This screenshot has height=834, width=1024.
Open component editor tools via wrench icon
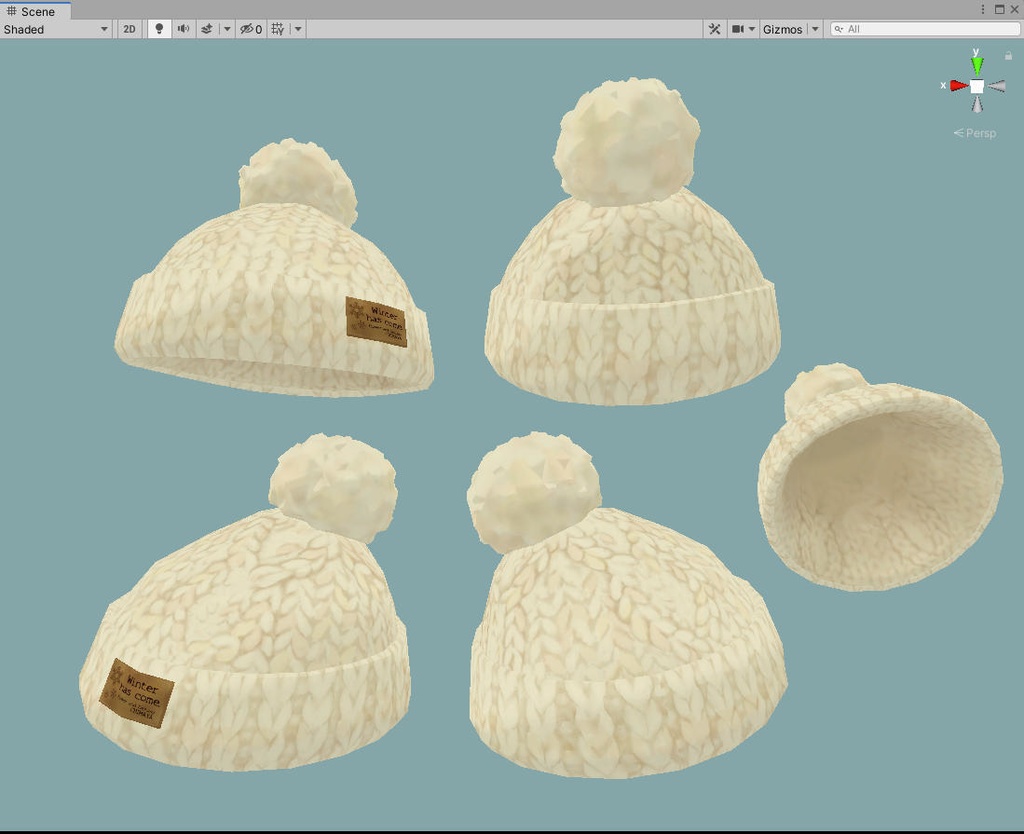coord(713,29)
